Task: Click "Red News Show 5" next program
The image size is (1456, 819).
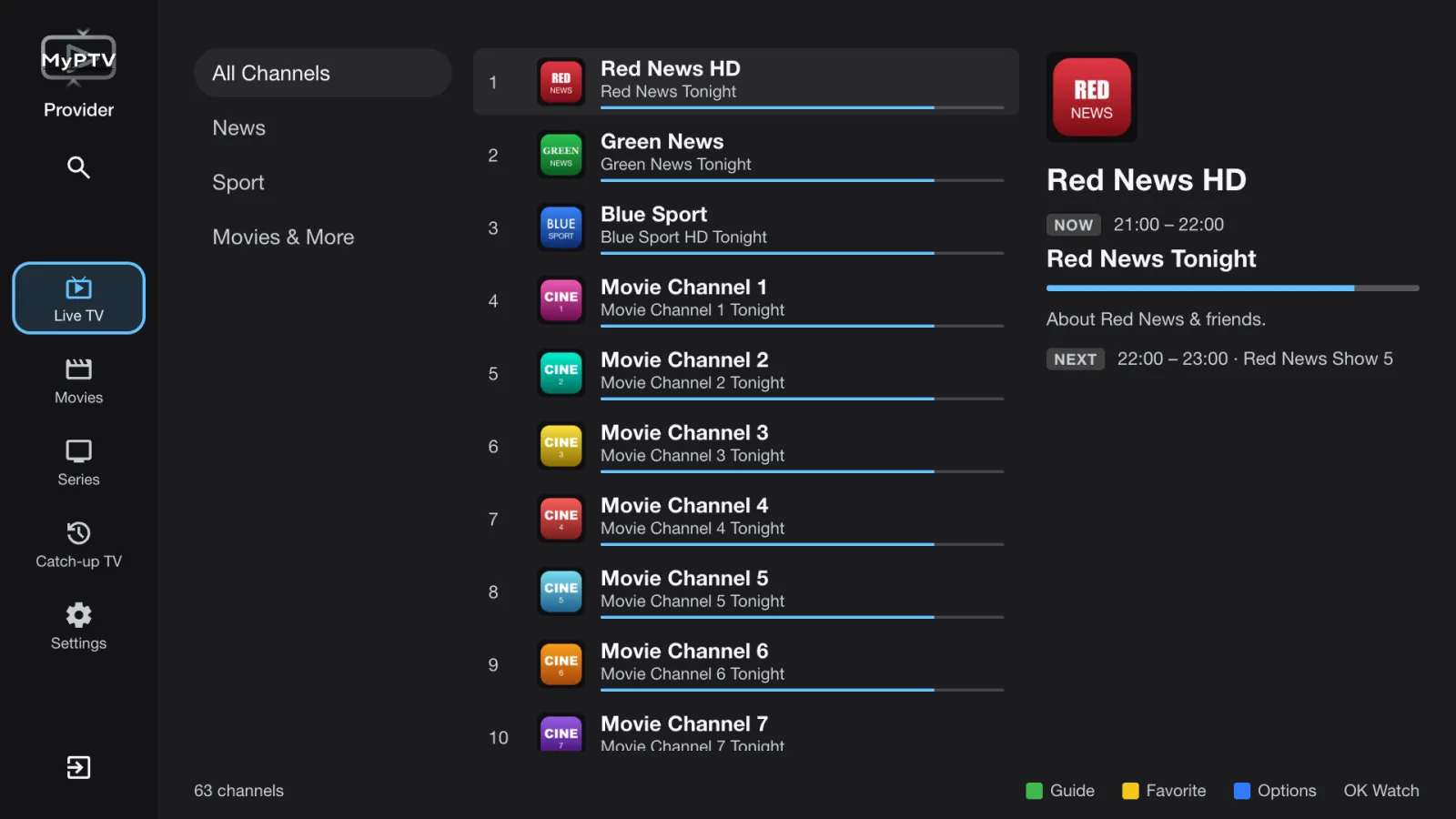Action: click(1318, 359)
